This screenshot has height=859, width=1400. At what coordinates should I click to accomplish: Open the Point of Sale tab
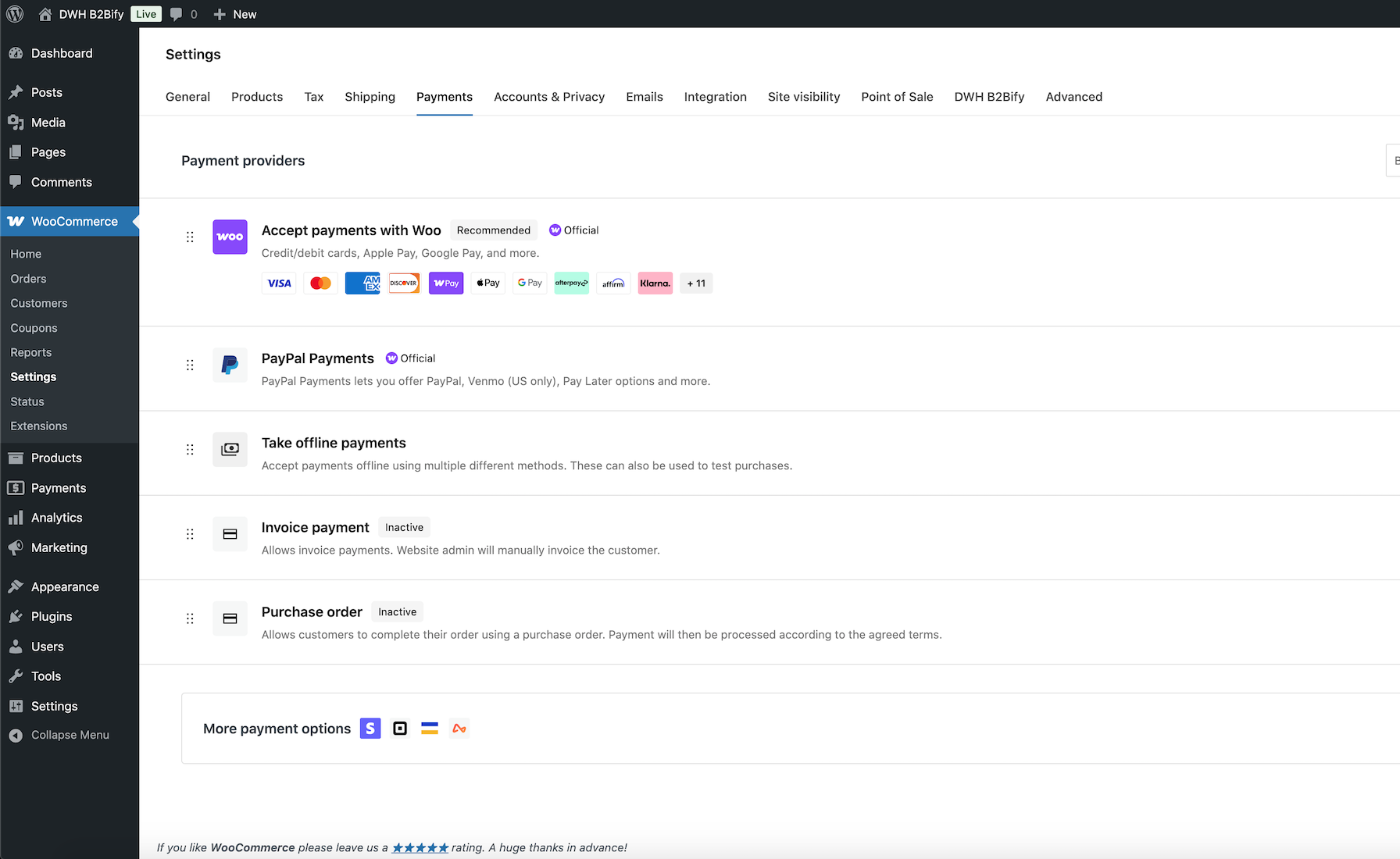pos(897,97)
